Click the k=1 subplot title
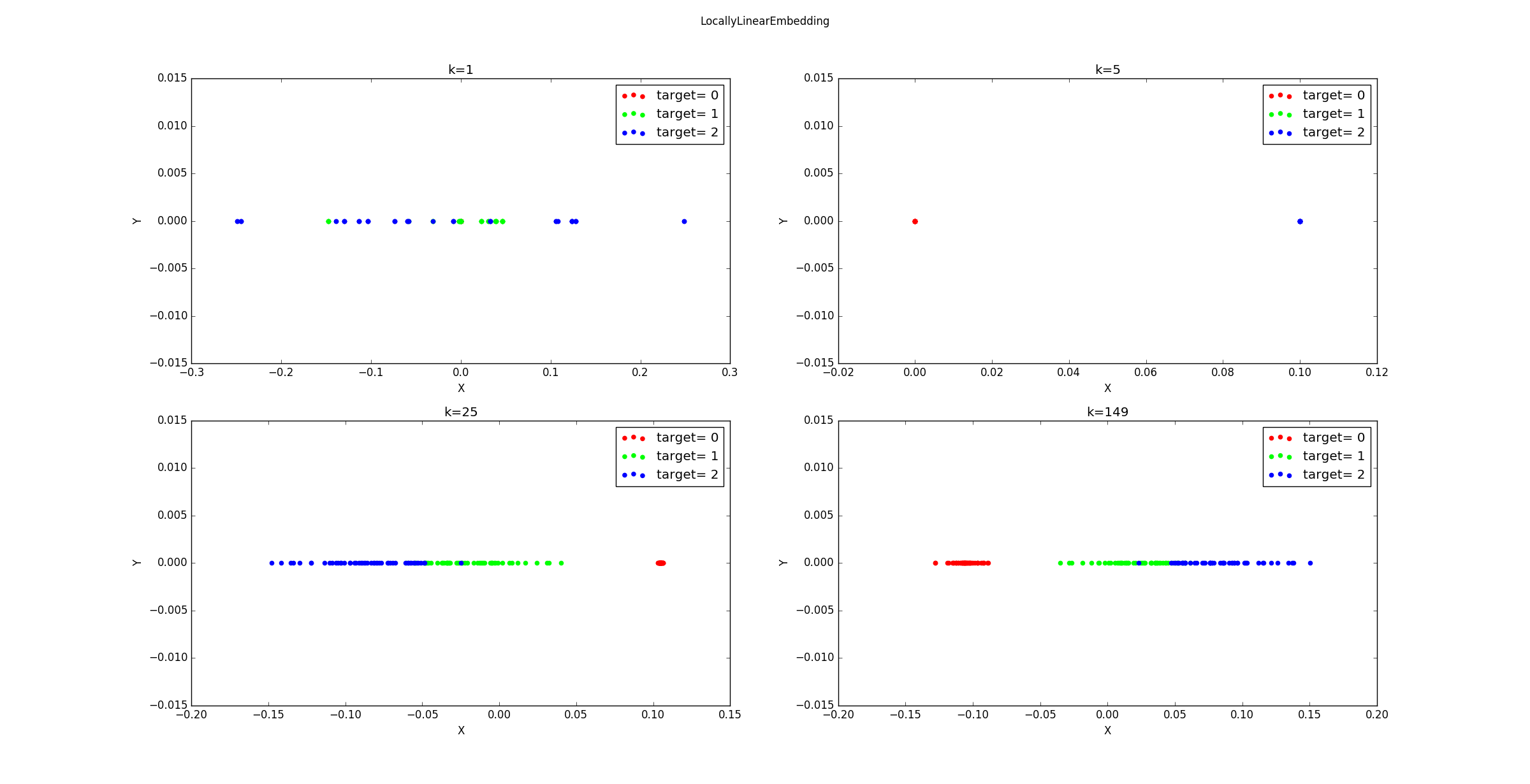Image resolution: width=1530 pixels, height=784 pixels. click(x=460, y=69)
